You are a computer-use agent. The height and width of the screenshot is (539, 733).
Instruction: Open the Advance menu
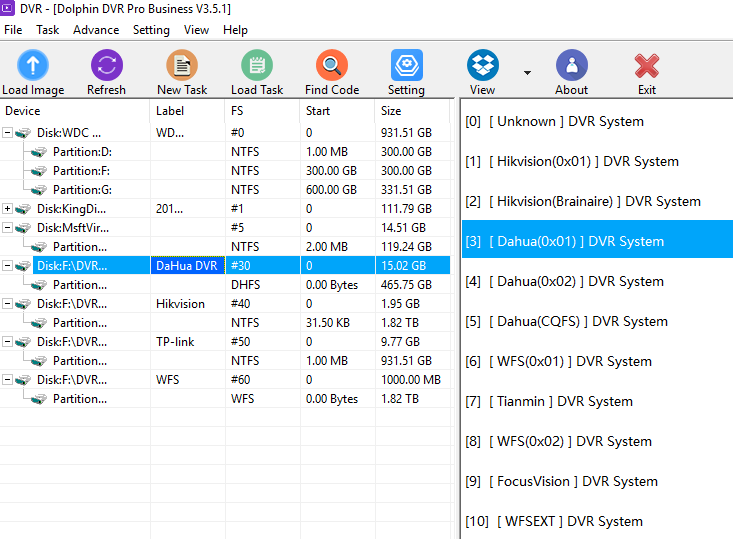click(x=96, y=30)
